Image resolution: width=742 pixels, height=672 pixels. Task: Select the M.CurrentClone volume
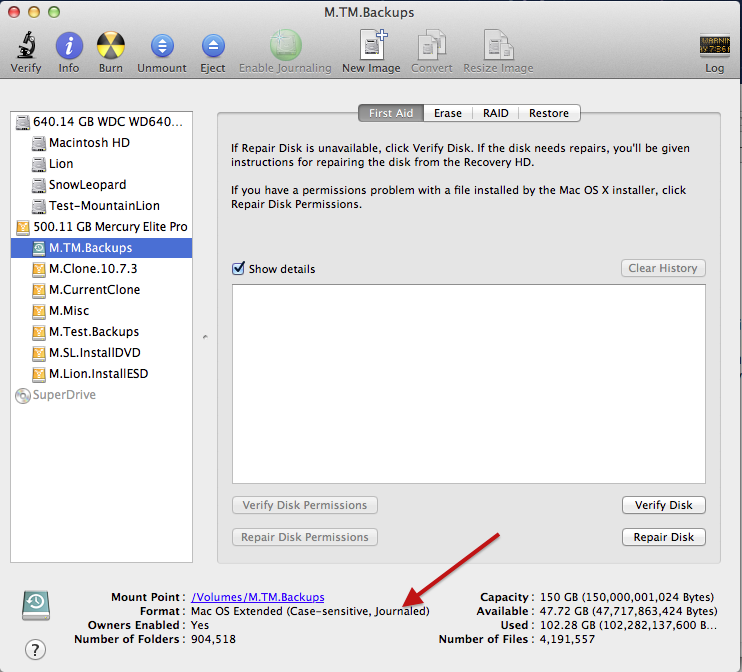pyautogui.click(x=101, y=290)
